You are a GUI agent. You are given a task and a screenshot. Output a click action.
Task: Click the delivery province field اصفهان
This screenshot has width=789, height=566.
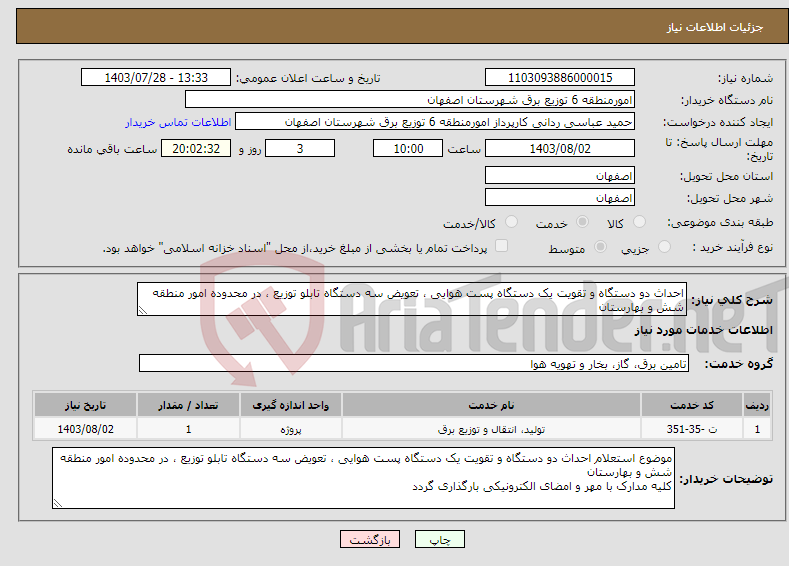click(x=560, y=176)
